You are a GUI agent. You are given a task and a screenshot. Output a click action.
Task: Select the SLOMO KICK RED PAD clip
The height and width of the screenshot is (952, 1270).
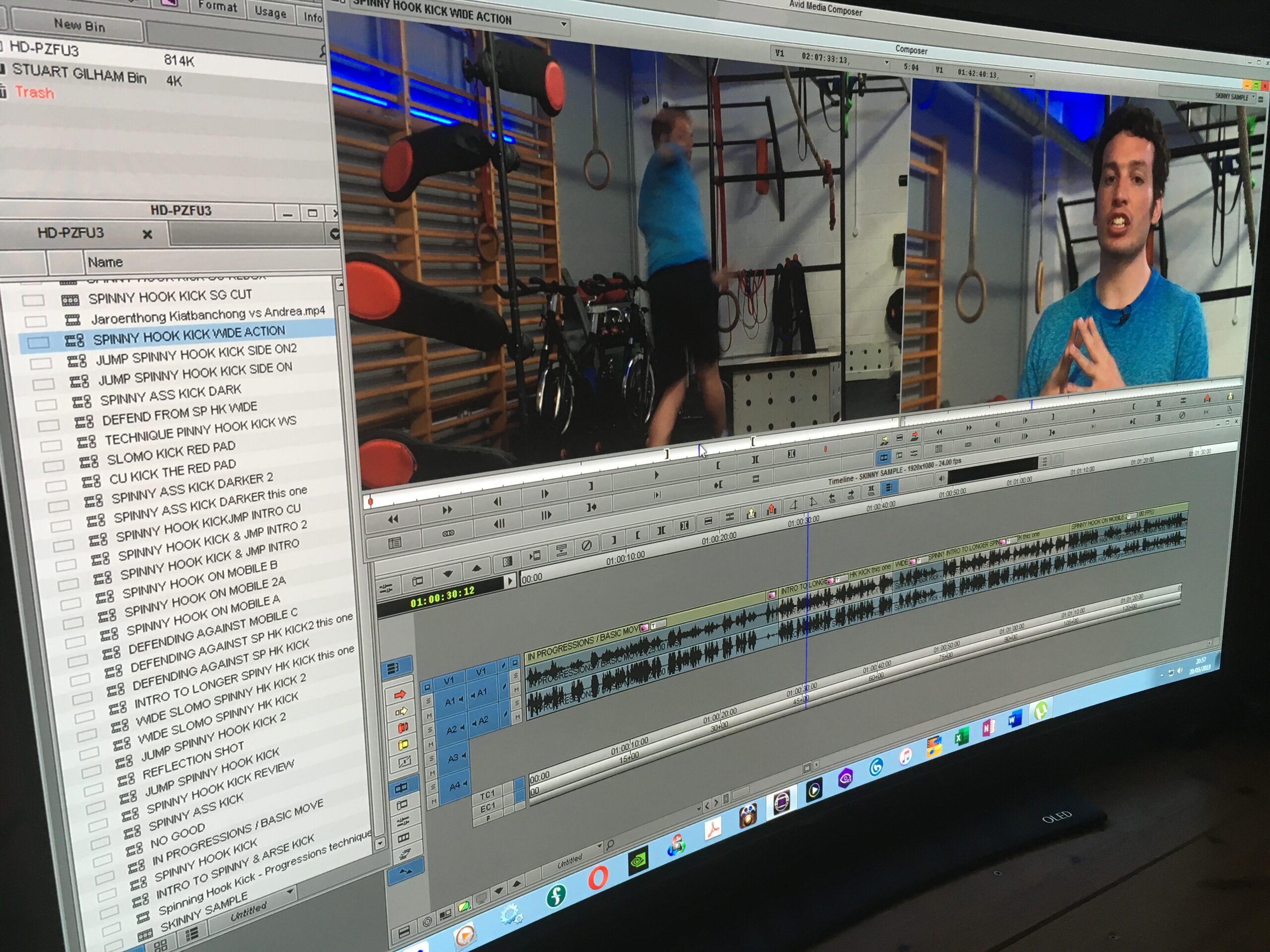[171, 452]
